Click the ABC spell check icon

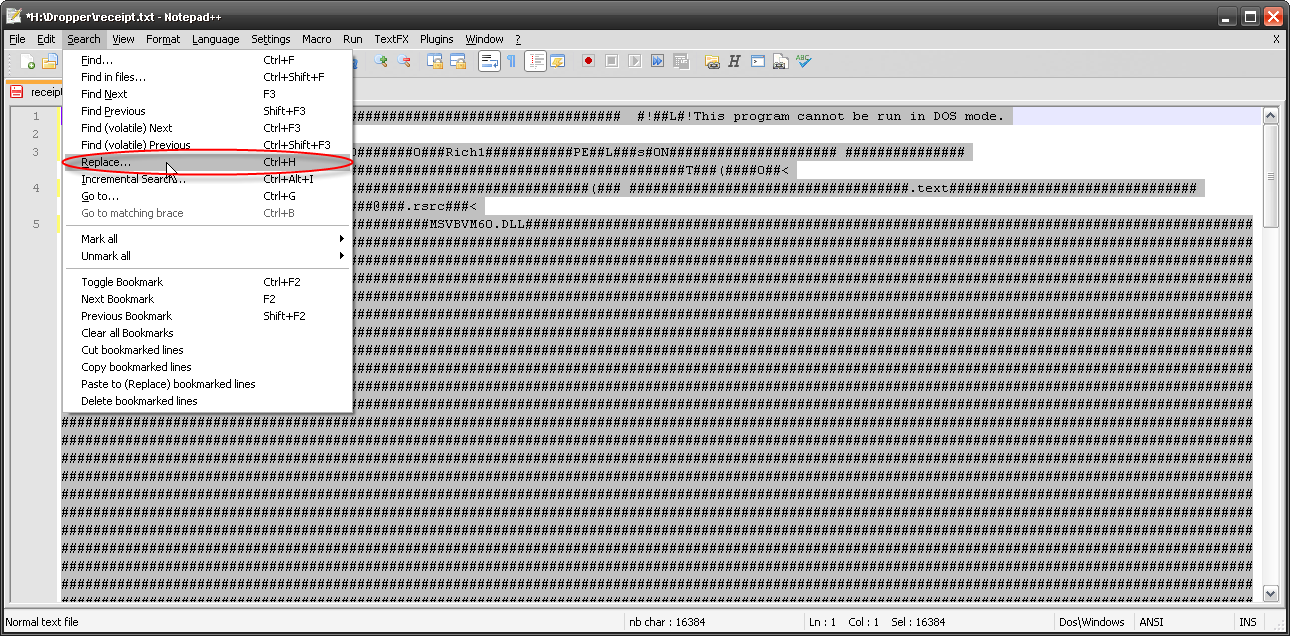click(803, 61)
